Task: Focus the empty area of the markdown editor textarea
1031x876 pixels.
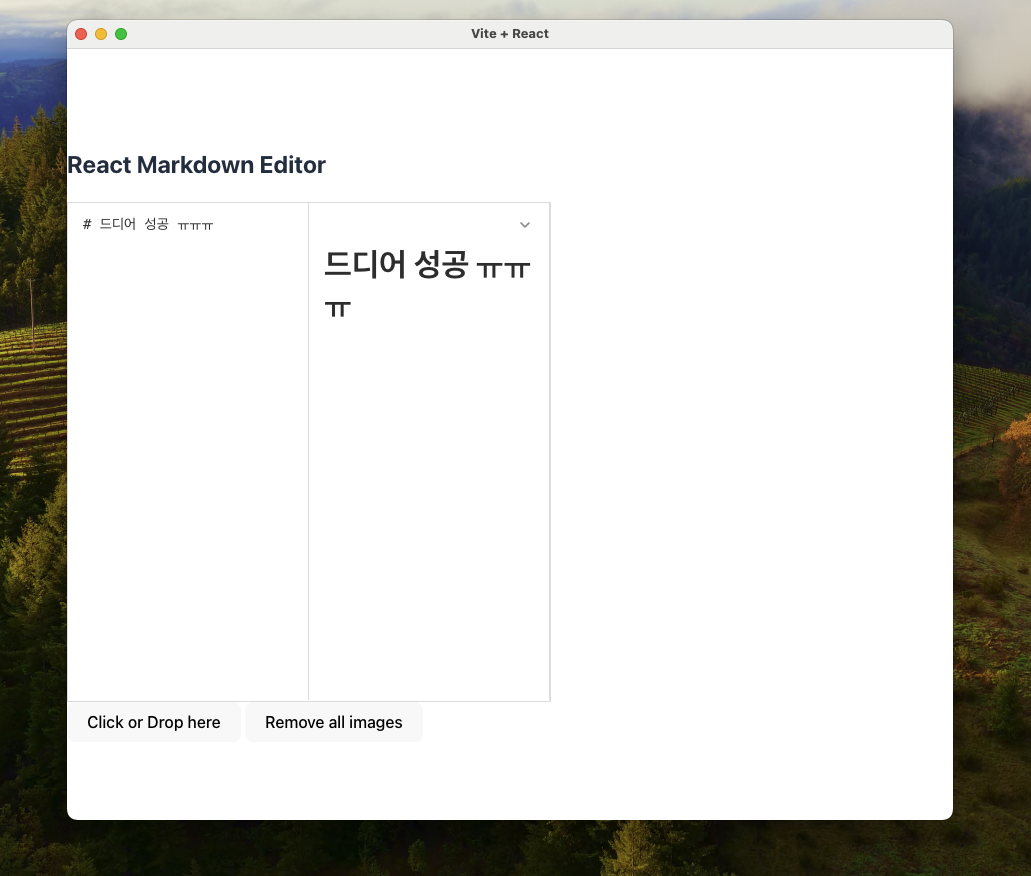Action: click(x=187, y=460)
